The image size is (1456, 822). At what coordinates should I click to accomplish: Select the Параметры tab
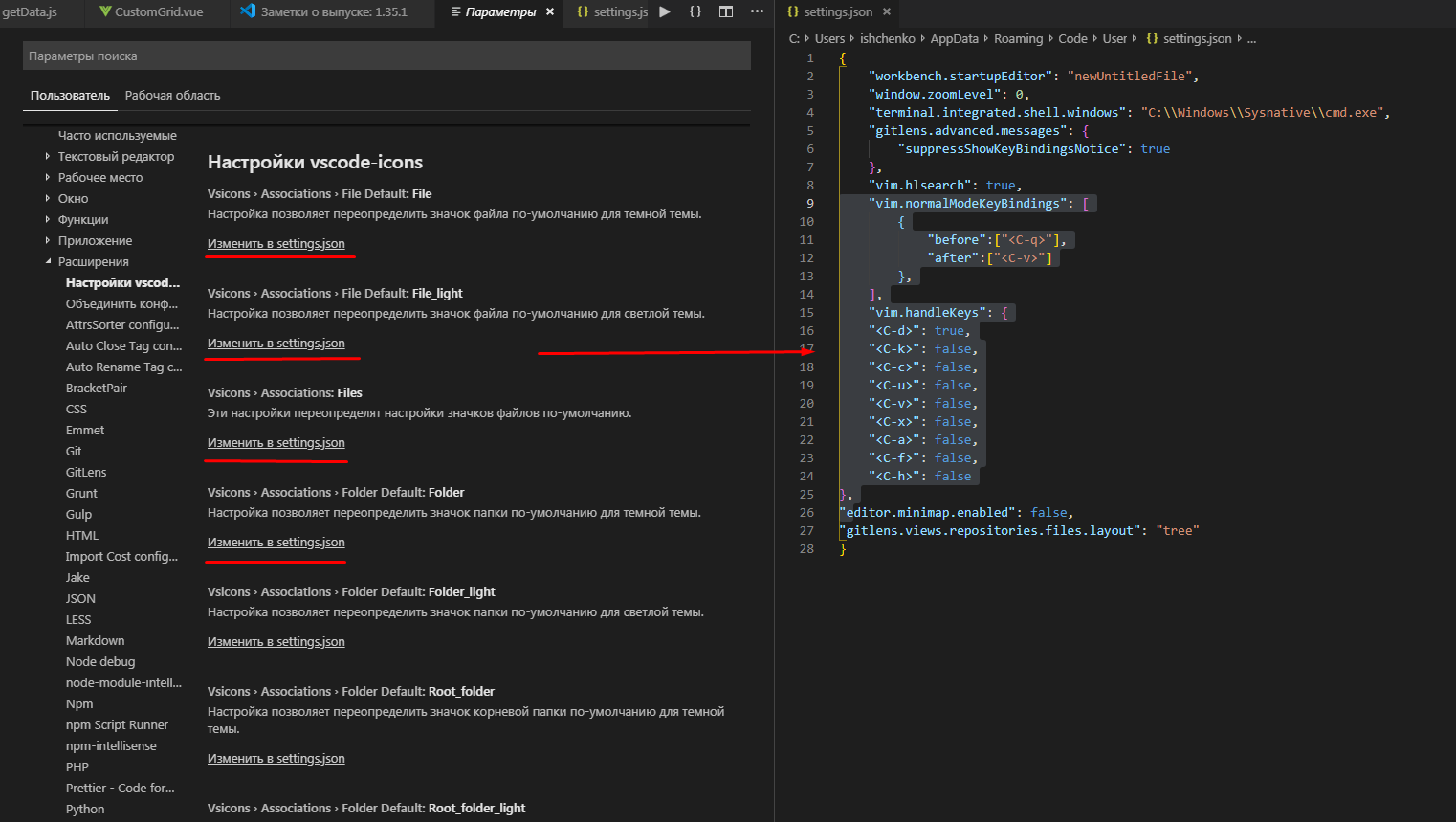500,11
